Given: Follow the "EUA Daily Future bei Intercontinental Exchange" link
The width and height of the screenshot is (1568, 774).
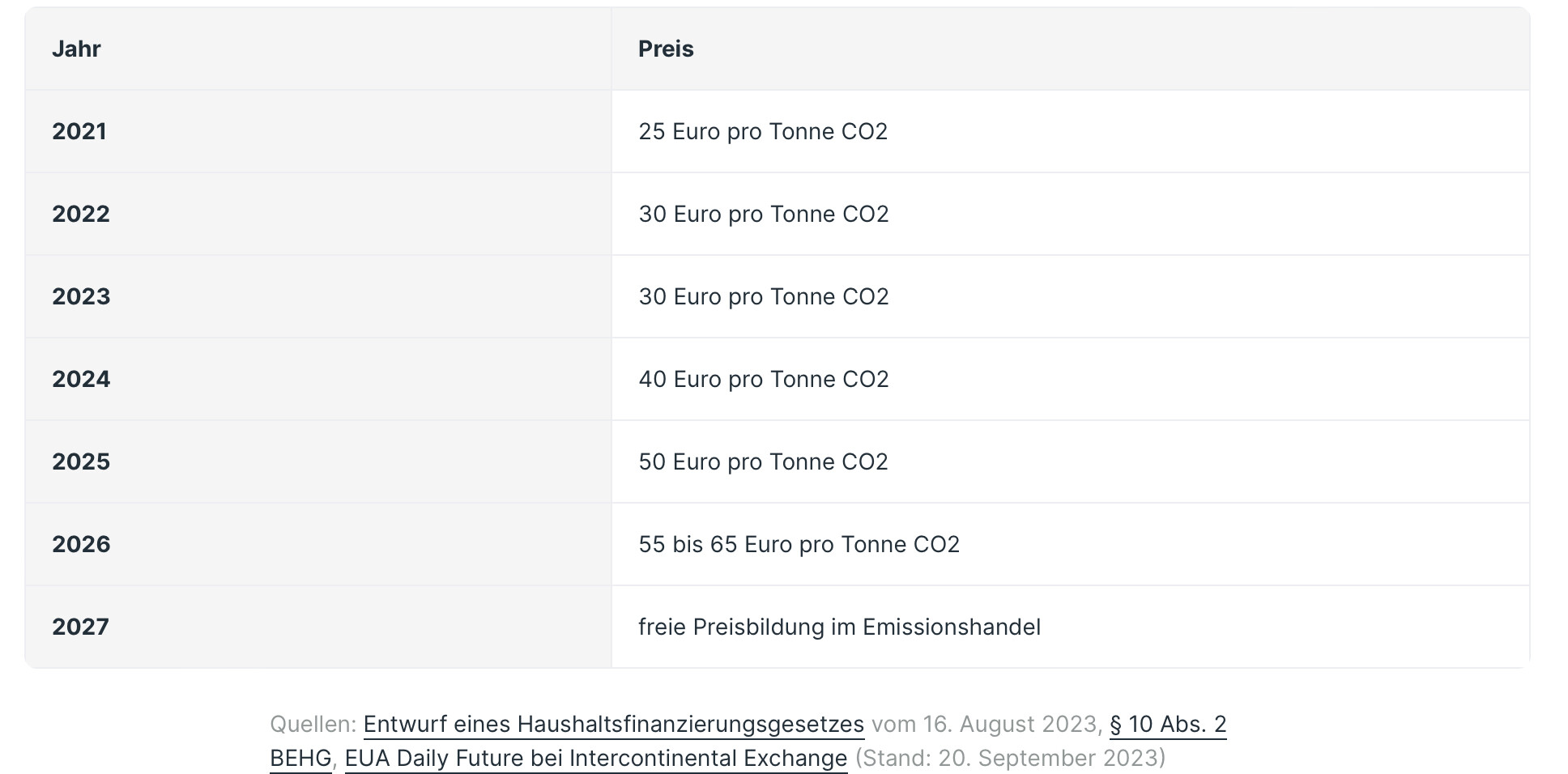Looking at the screenshot, I should tap(595, 759).
